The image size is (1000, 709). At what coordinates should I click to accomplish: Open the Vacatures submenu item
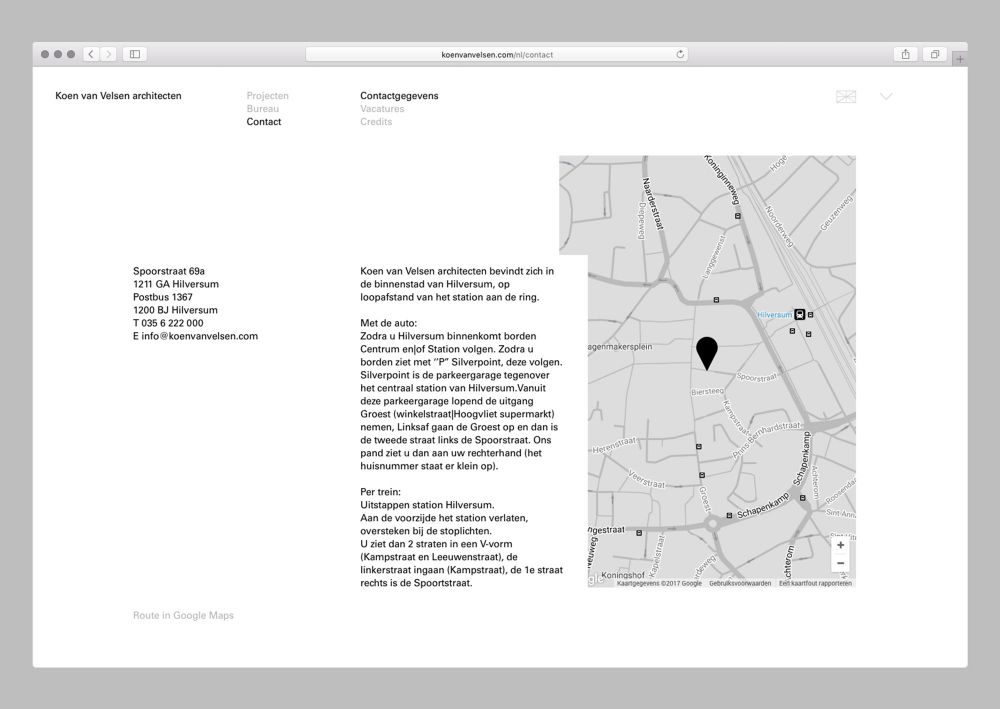point(382,109)
